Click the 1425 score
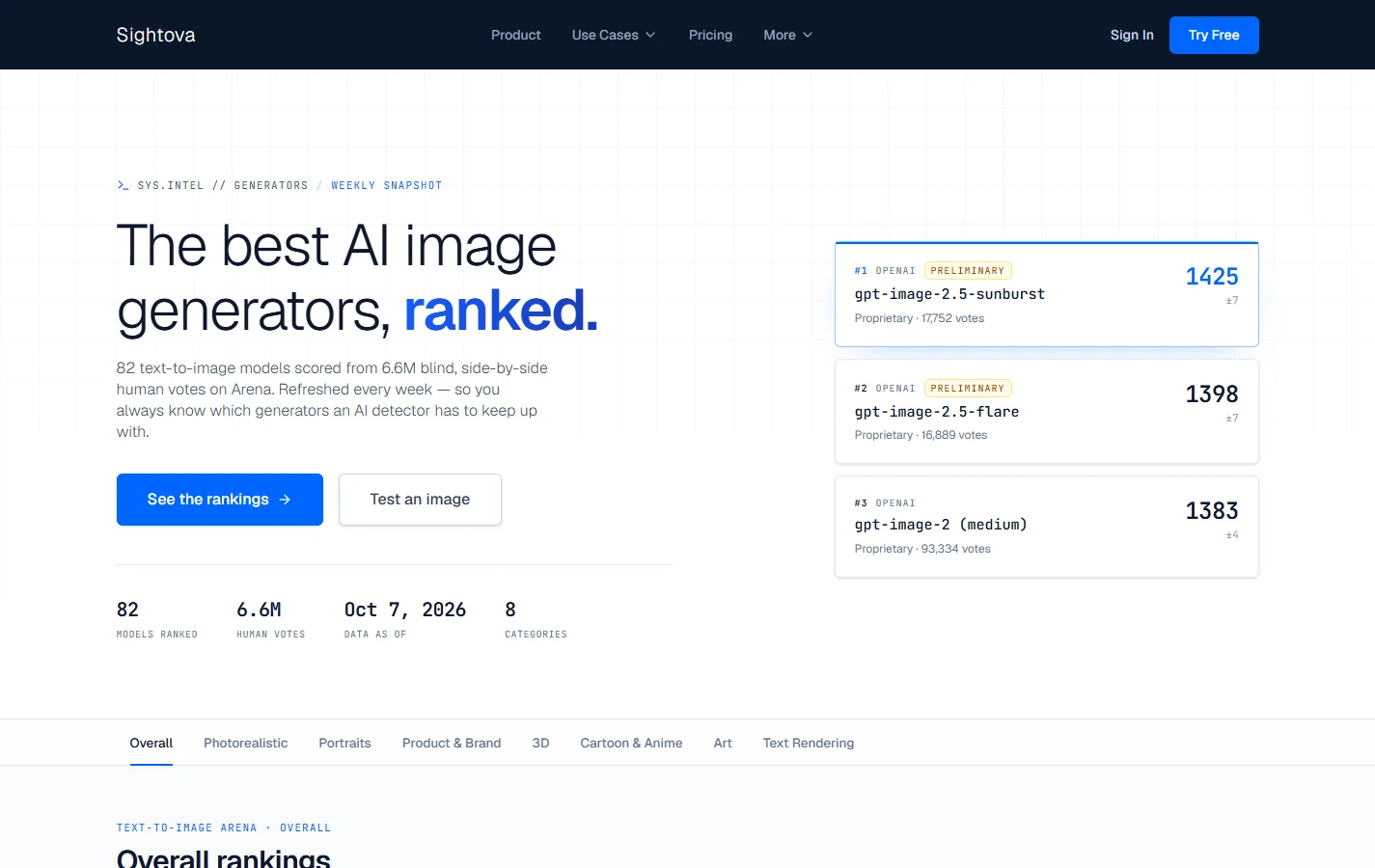This screenshot has height=868, width=1375. click(1212, 277)
